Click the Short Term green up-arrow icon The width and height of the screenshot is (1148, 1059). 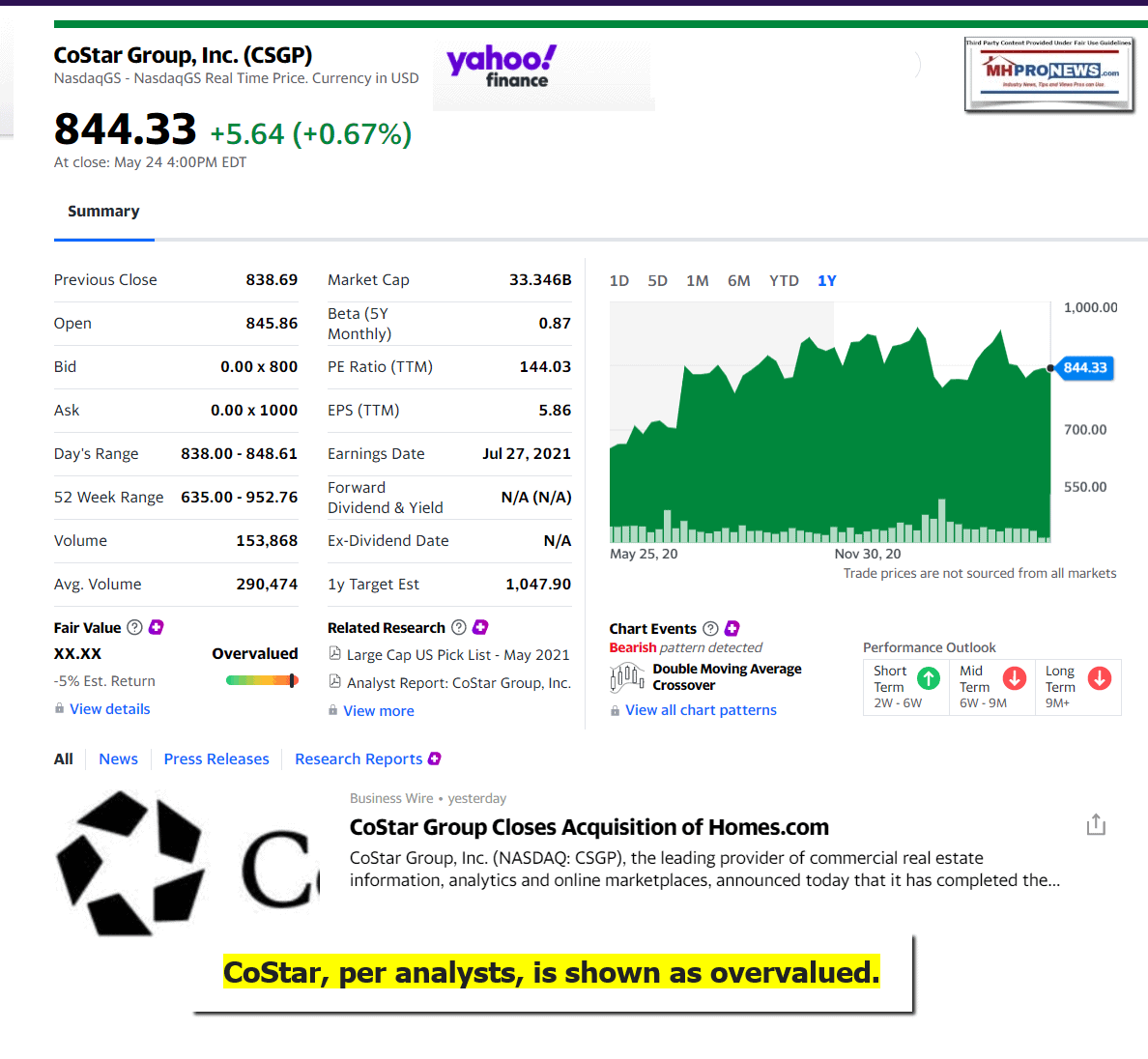point(928,678)
